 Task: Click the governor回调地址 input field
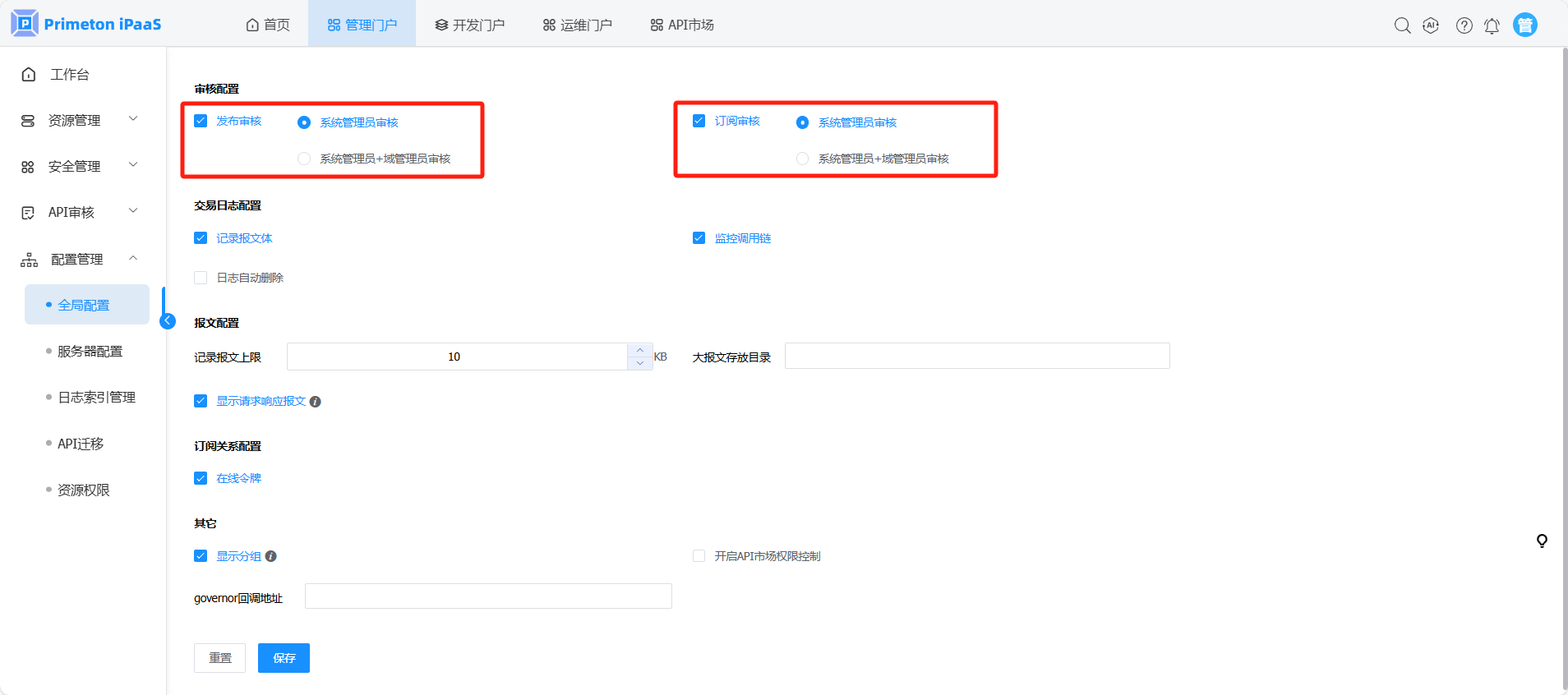coord(488,596)
